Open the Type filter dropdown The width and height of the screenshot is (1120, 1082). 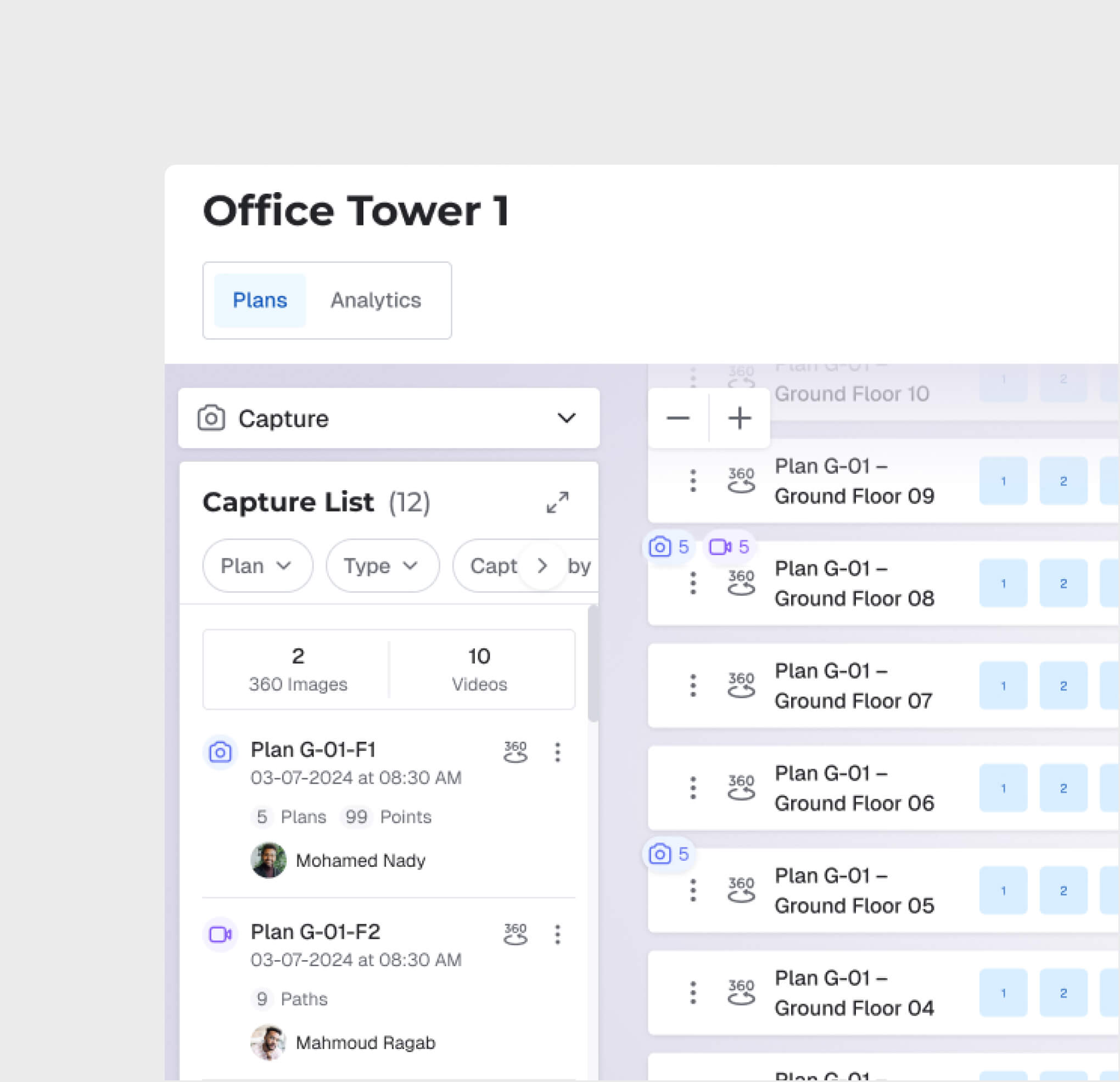click(x=382, y=566)
